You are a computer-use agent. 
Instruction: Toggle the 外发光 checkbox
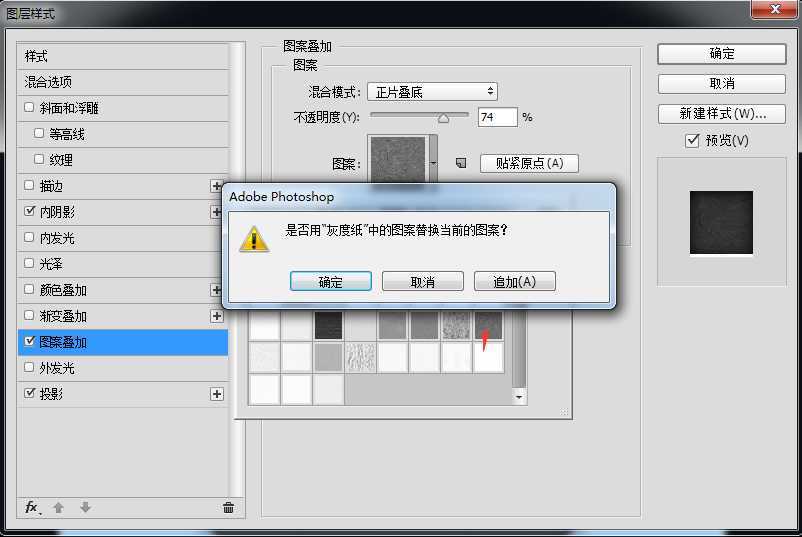pyautogui.click(x=29, y=368)
